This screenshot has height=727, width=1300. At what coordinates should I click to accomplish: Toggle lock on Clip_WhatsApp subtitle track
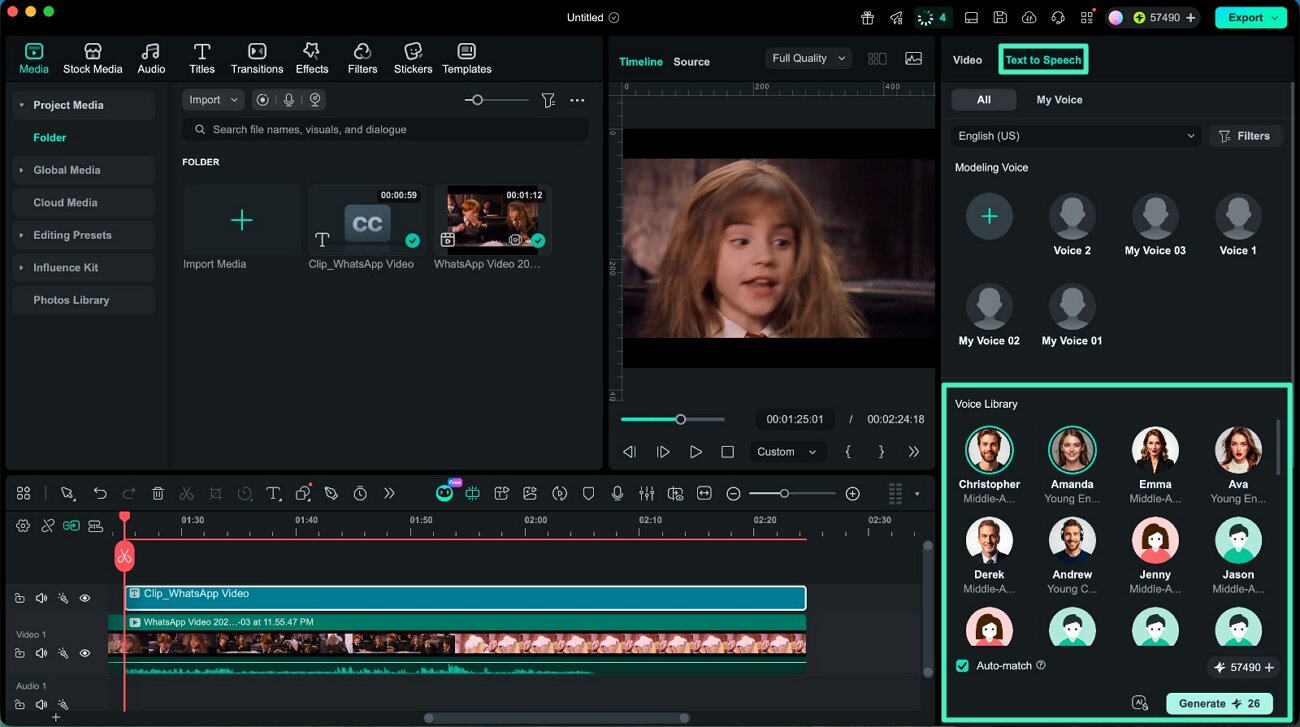click(19, 598)
